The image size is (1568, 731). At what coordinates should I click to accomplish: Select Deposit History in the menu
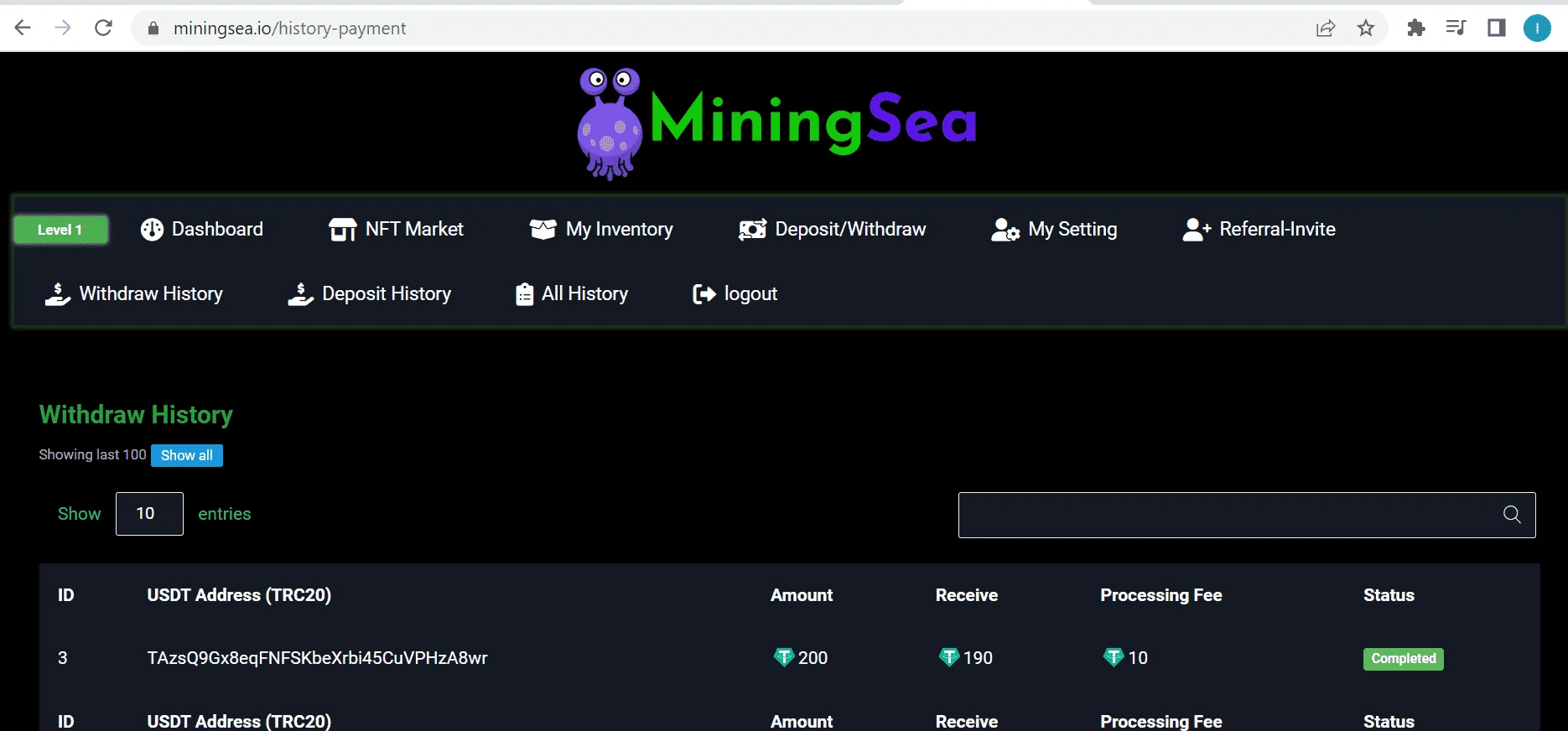point(369,294)
